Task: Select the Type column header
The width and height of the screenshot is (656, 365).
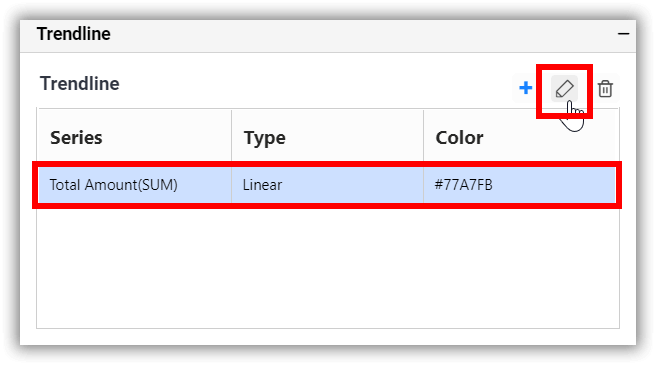Action: click(265, 138)
